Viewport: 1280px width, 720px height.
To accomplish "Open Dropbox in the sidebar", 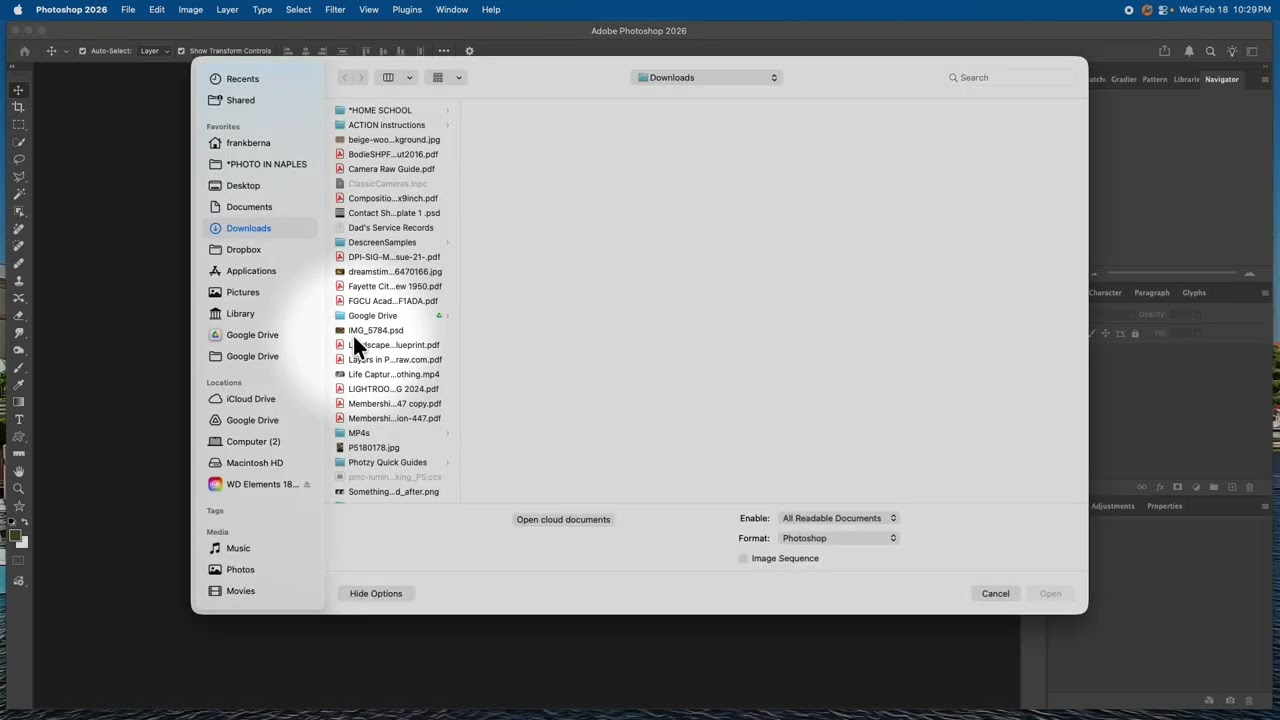I will [243, 250].
